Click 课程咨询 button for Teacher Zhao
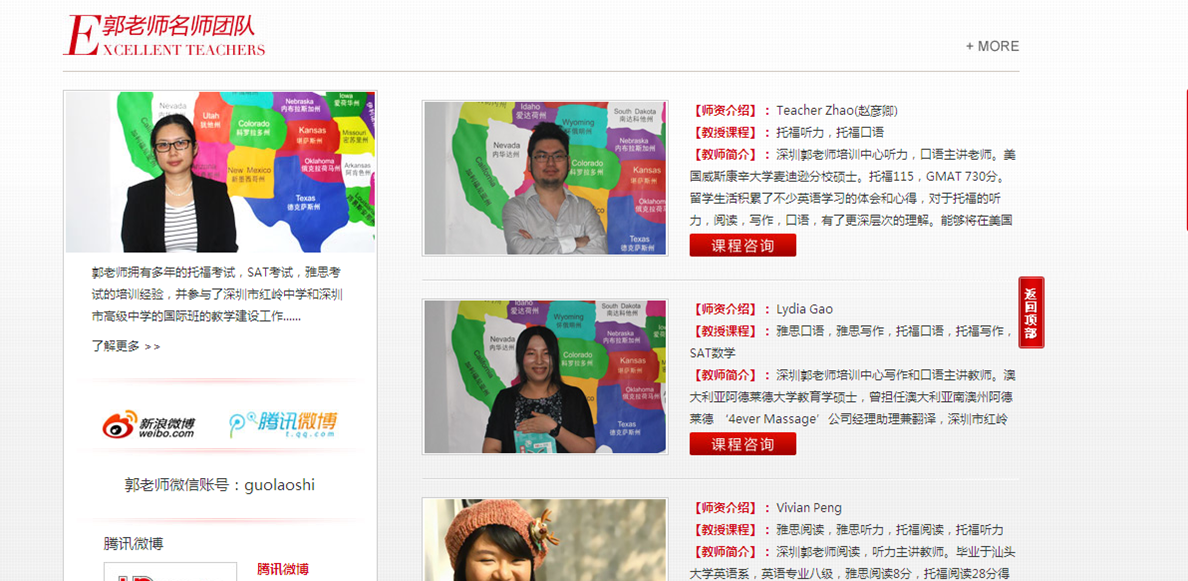This screenshot has height=581, width=1188. [742, 246]
